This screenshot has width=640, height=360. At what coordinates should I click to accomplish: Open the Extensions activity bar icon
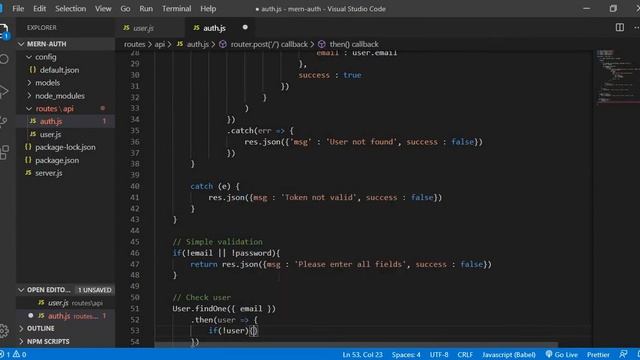tap(4, 152)
